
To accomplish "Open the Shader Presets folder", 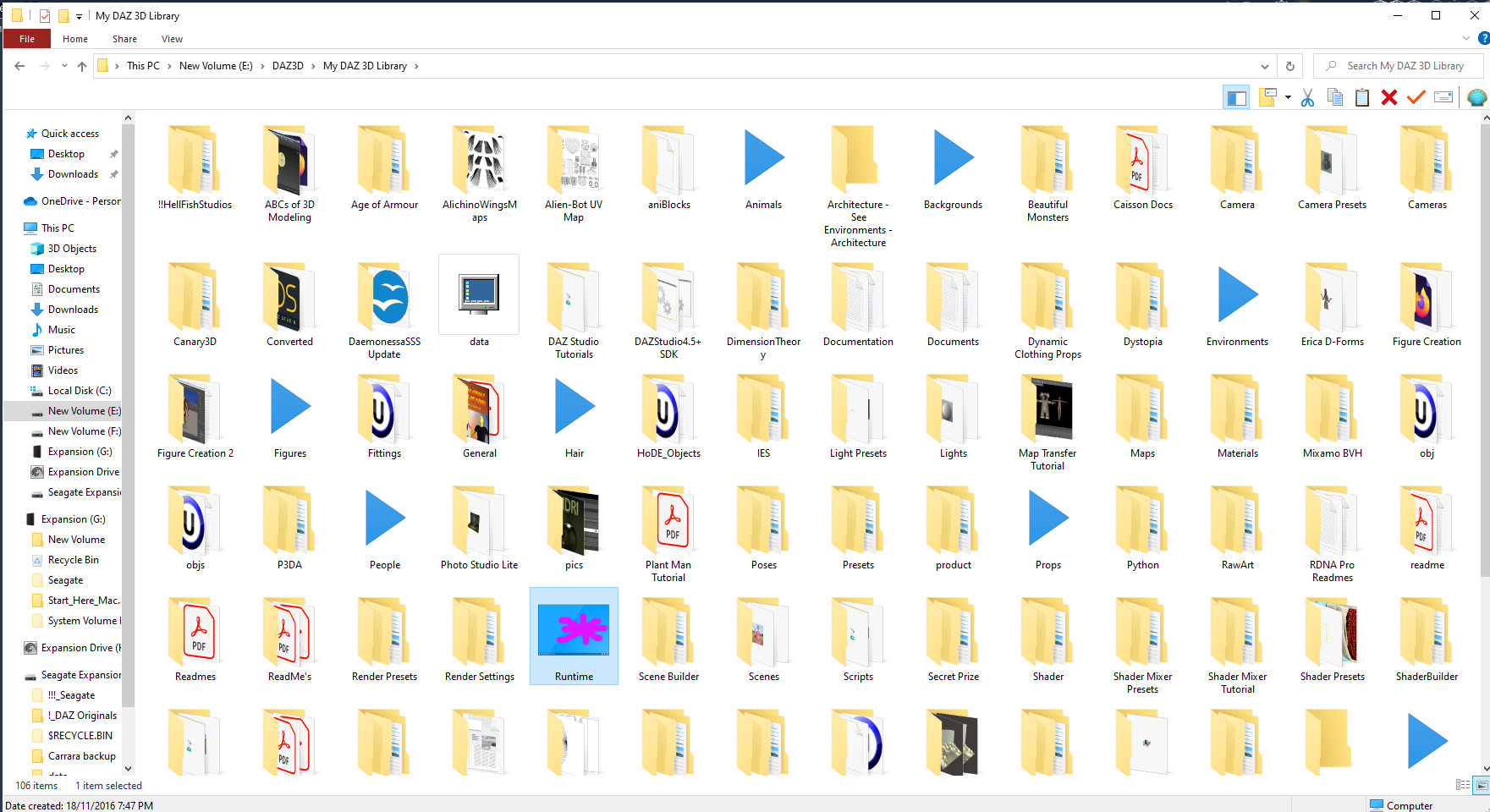I will click(x=1333, y=640).
